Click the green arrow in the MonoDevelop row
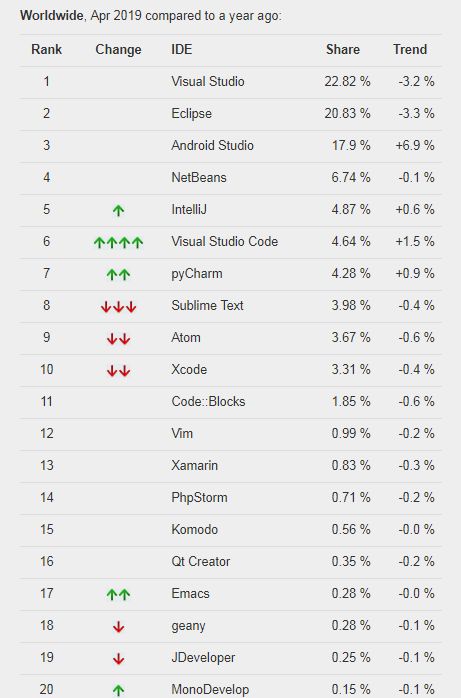The image size is (461, 698). click(118, 690)
